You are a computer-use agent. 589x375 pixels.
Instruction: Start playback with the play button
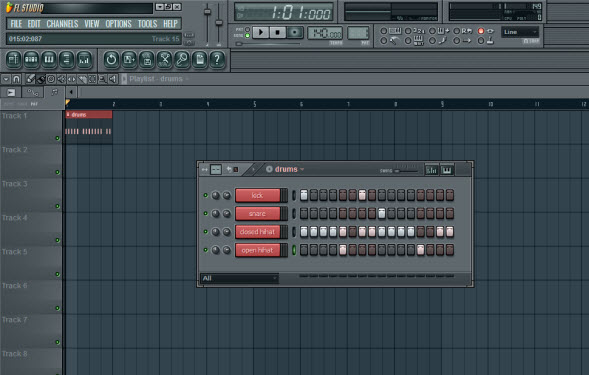coord(260,33)
